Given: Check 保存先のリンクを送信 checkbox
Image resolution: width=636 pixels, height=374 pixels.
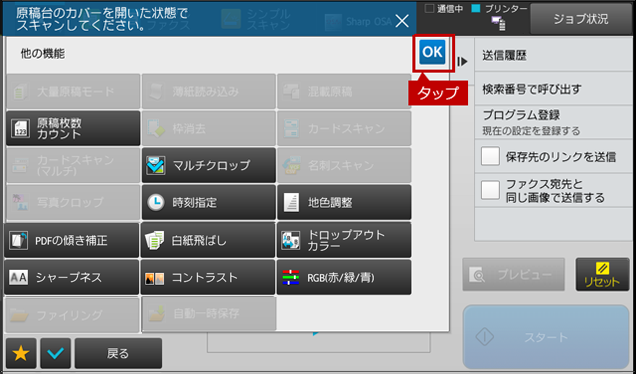Looking at the screenshot, I should 490,156.
